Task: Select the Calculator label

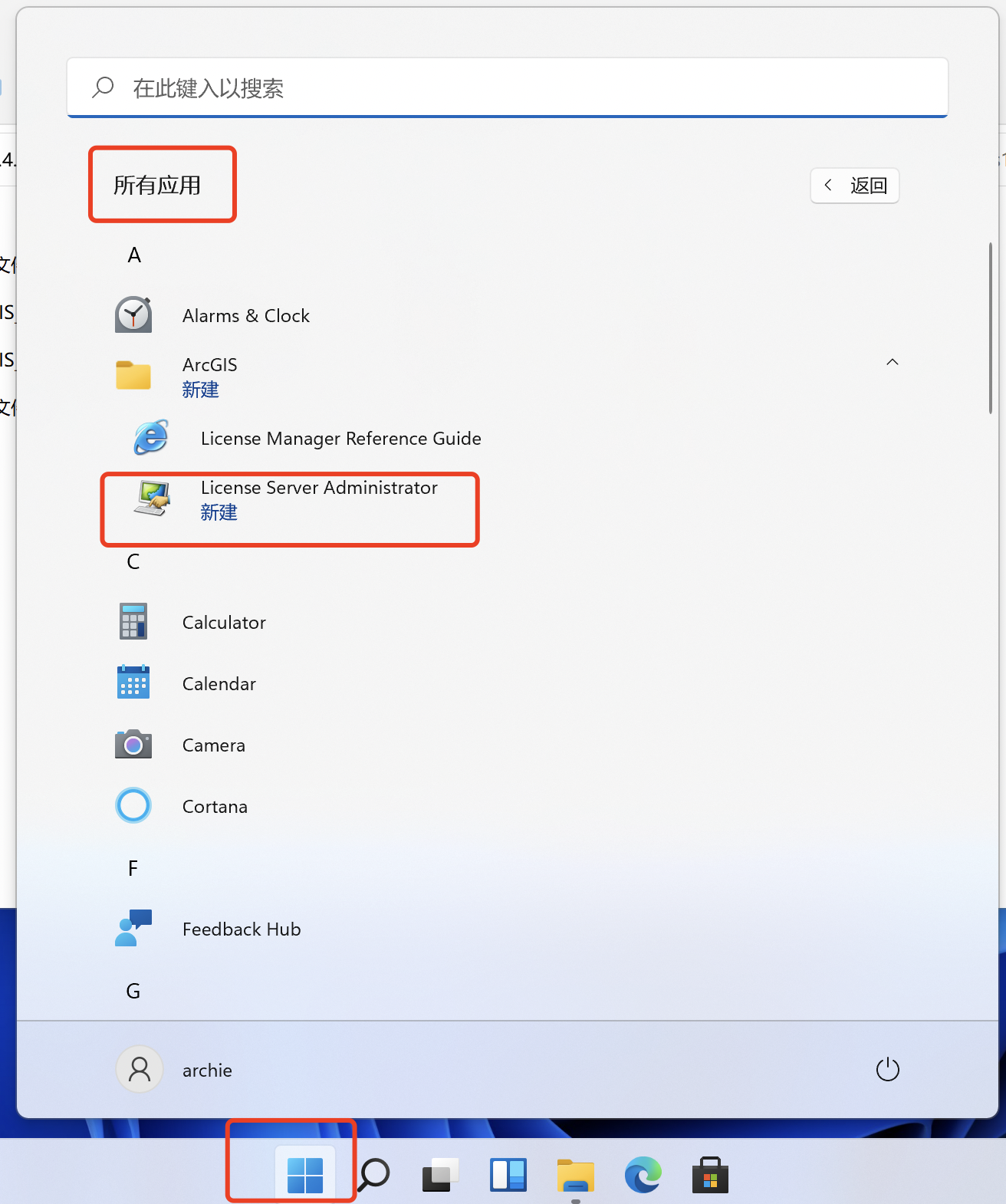Action: click(224, 622)
